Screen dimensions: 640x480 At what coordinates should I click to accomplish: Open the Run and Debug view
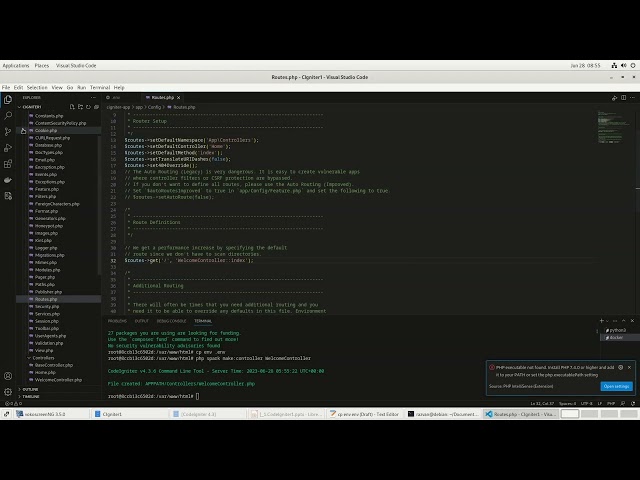click(8, 148)
